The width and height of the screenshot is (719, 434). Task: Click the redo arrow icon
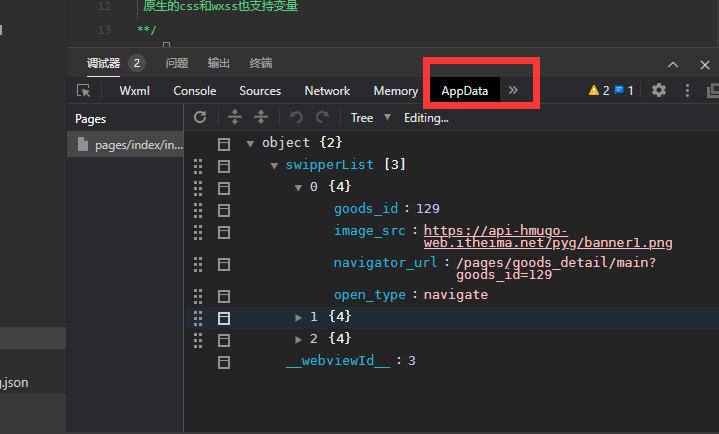point(322,117)
